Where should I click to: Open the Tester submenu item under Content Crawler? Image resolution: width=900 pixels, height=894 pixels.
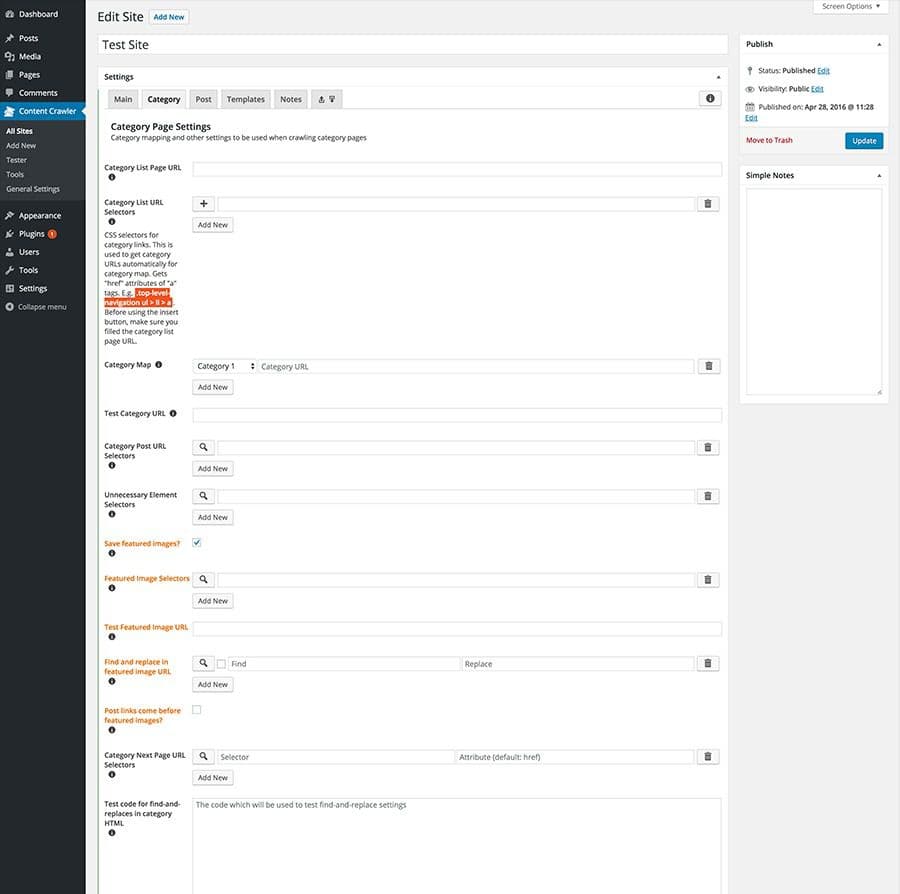pyautogui.click(x=17, y=160)
